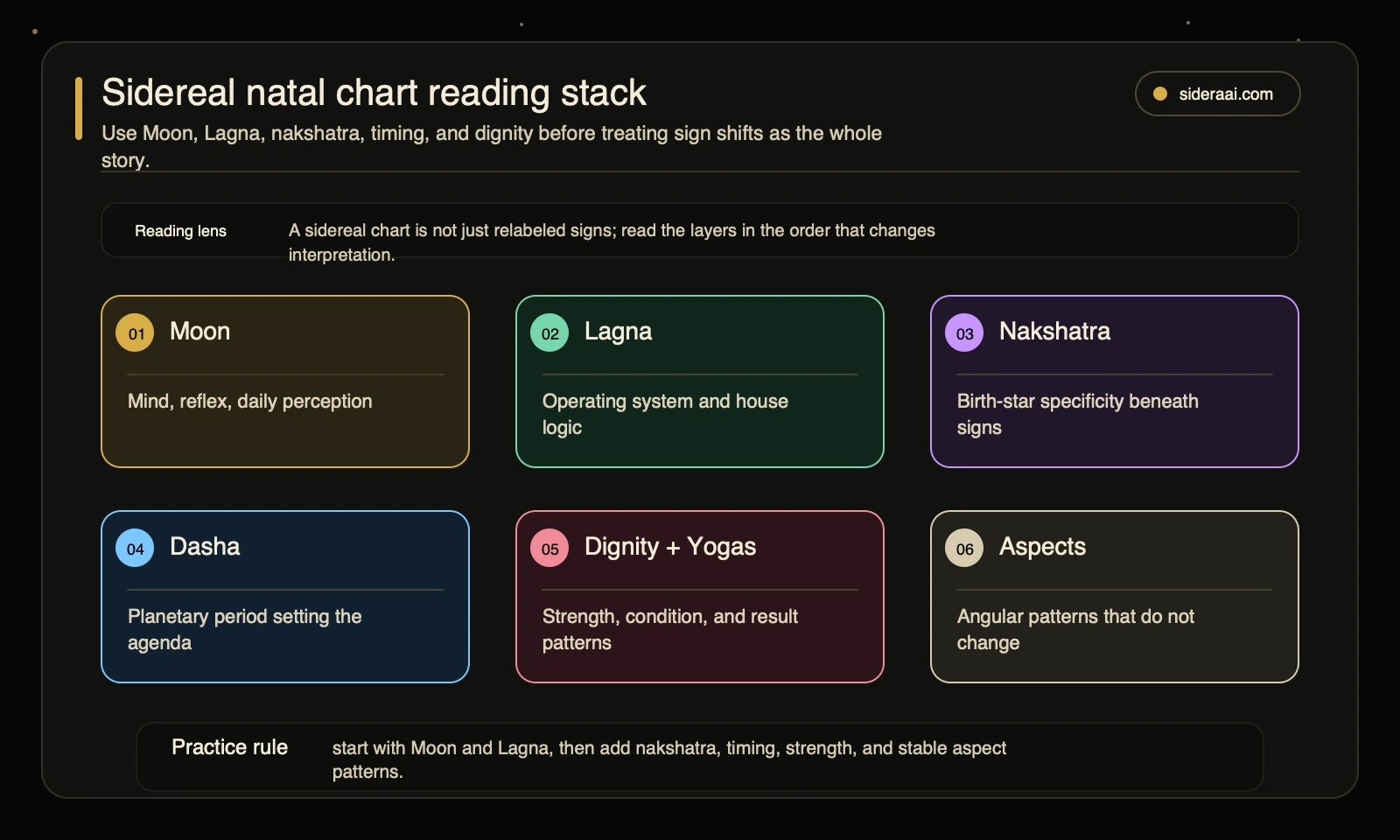Click the 'Practice rule' label
The image size is (1400, 840).
click(229, 747)
